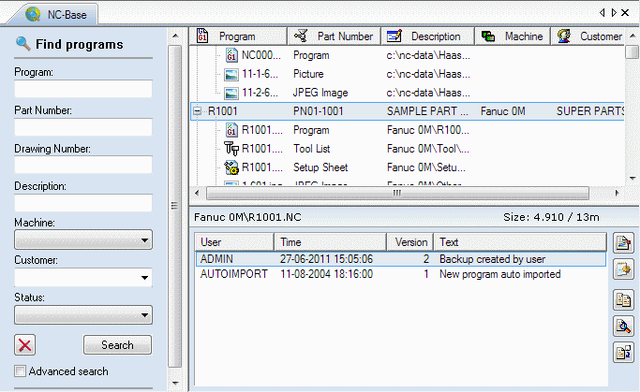Screen dimensions: 640x392
Task: Click the Text column header
Action: point(520,242)
